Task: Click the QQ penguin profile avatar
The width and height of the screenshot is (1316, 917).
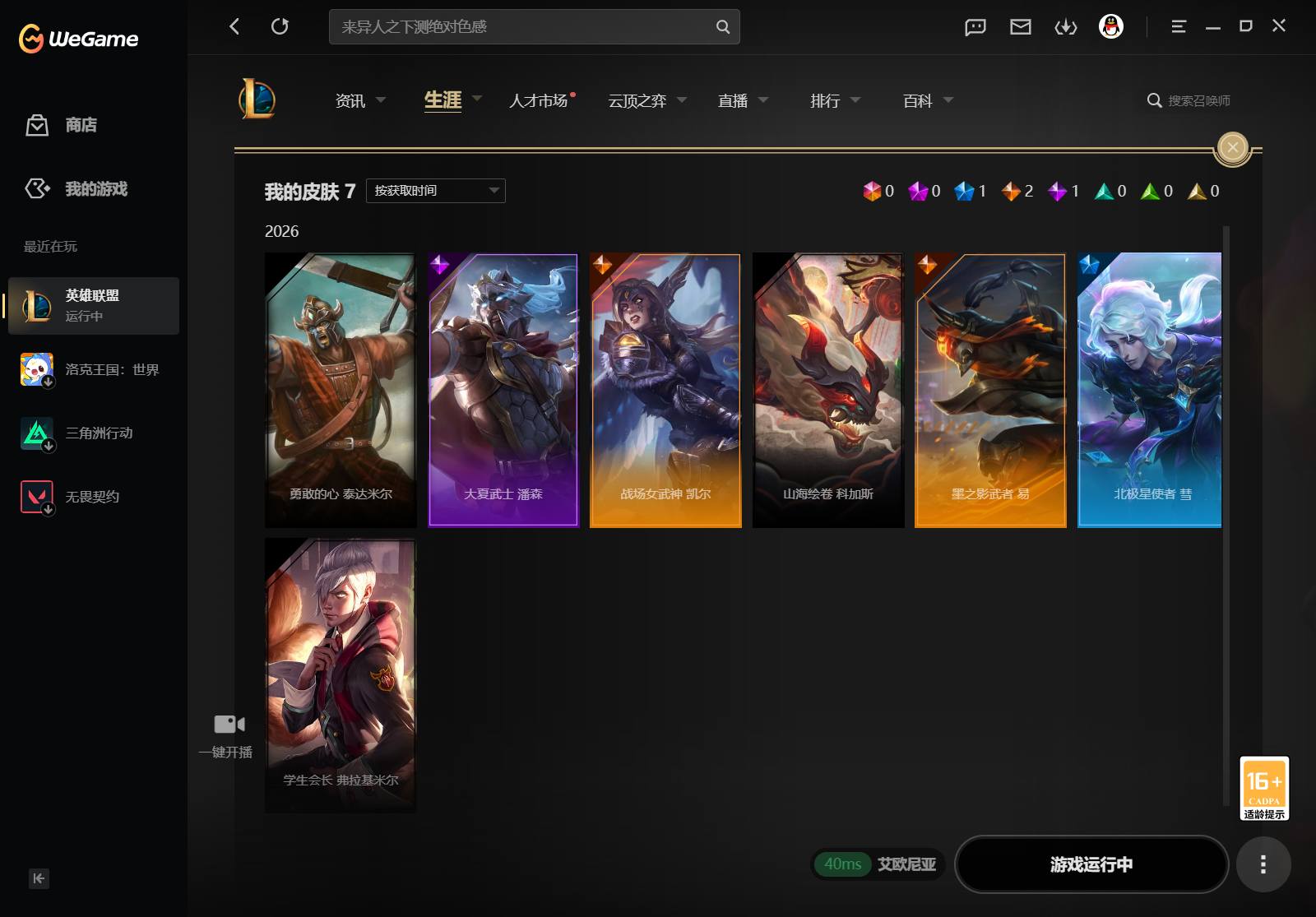Action: 1111,26
